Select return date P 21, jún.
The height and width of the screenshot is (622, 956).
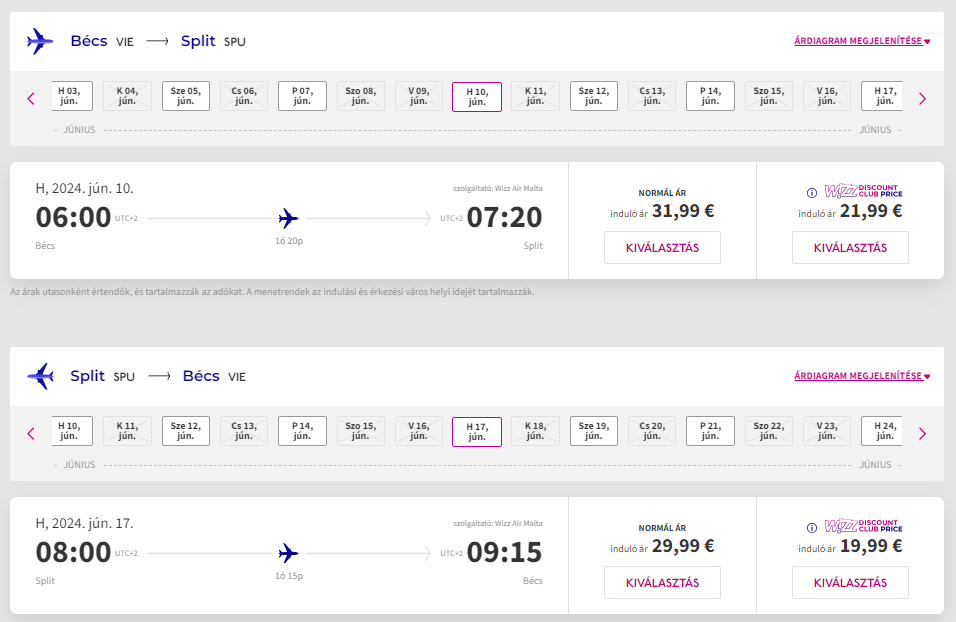[710, 431]
